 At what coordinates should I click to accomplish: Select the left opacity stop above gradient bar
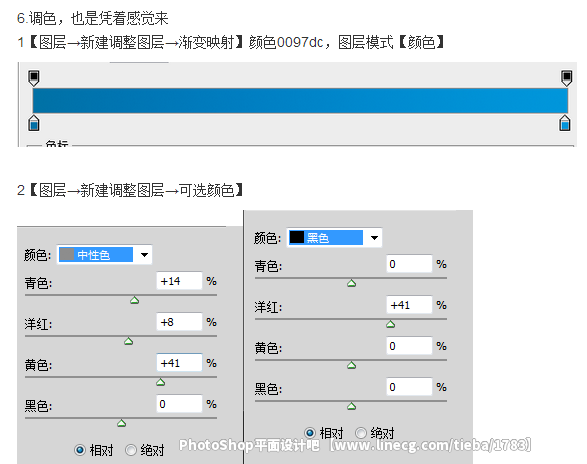point(34,78)
